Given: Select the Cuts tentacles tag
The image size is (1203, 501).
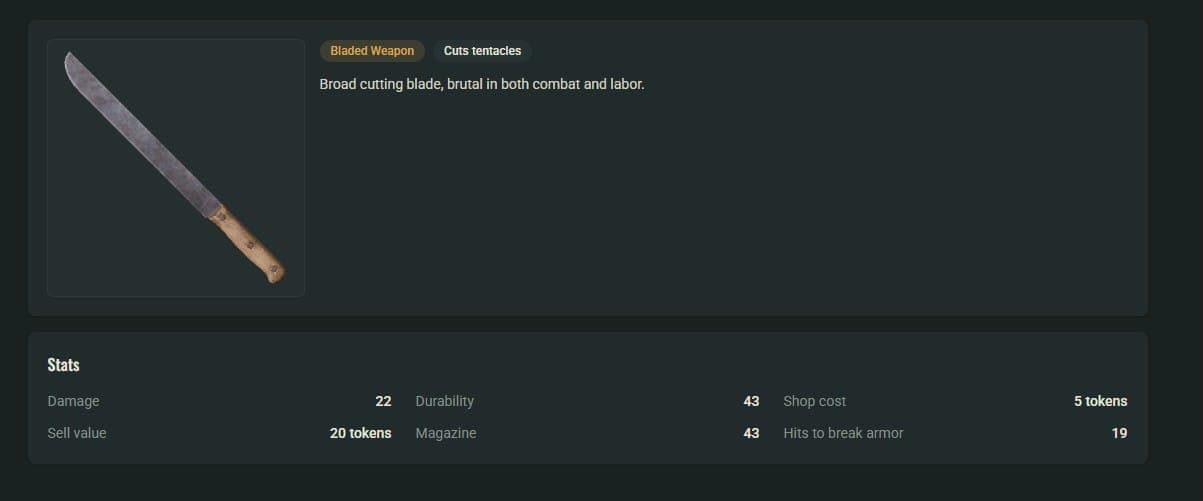Looking at the screenshot, I should 482,51.
